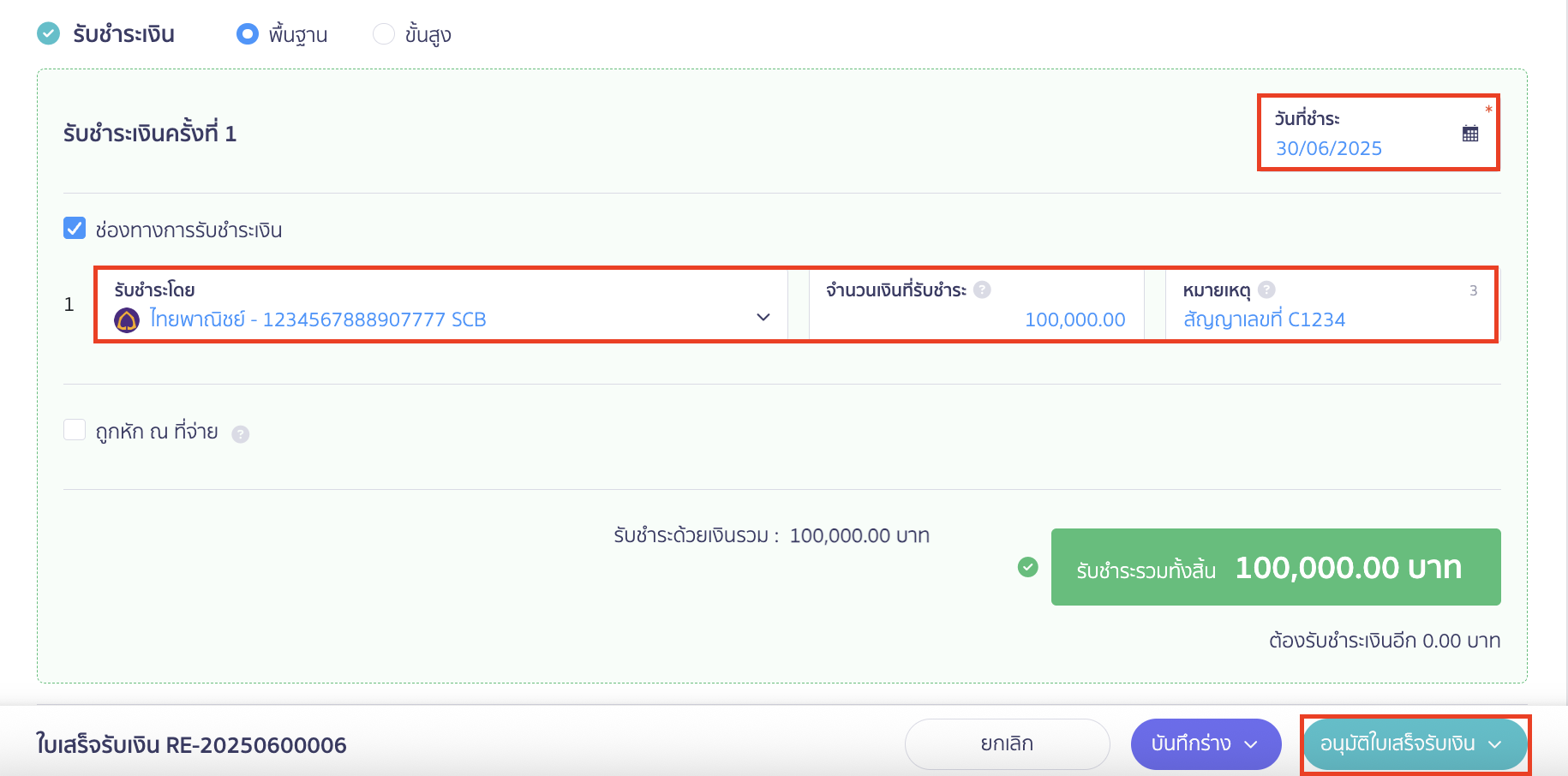Uncheck ช่องทางการรับชำระเงิน checkbox
Screen dimensions: 1568x776
pyautogui.click(x=75, y=229)
